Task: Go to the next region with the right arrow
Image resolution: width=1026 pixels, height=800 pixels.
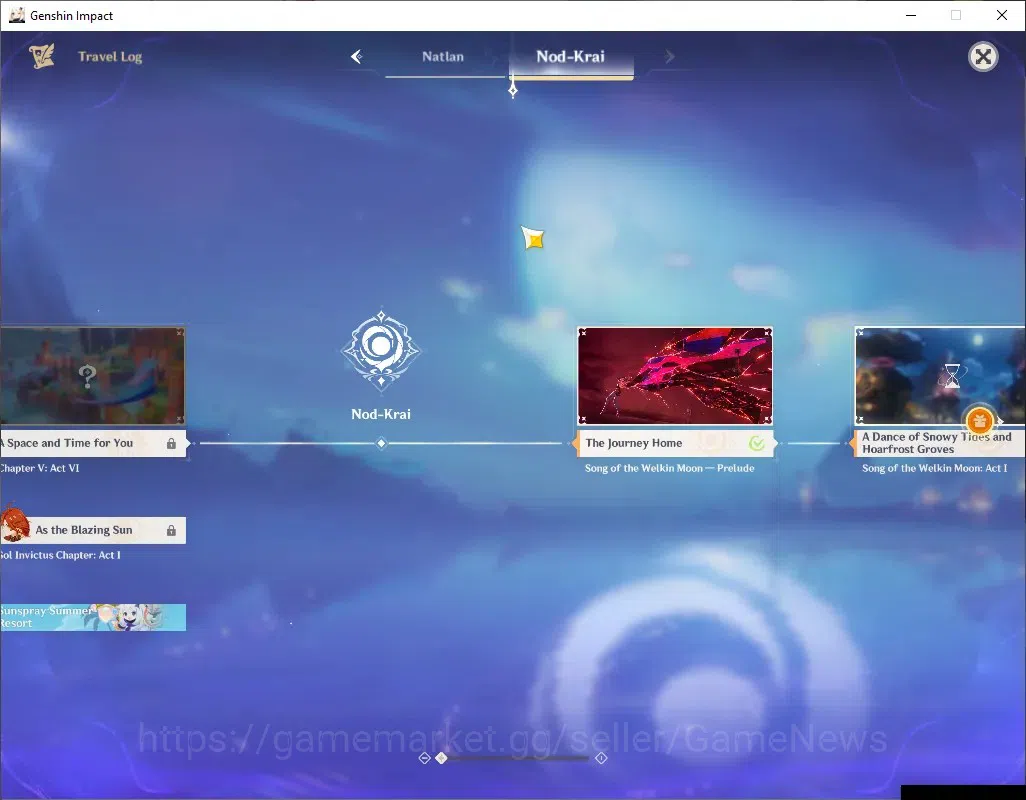Action: coord(669,57)
